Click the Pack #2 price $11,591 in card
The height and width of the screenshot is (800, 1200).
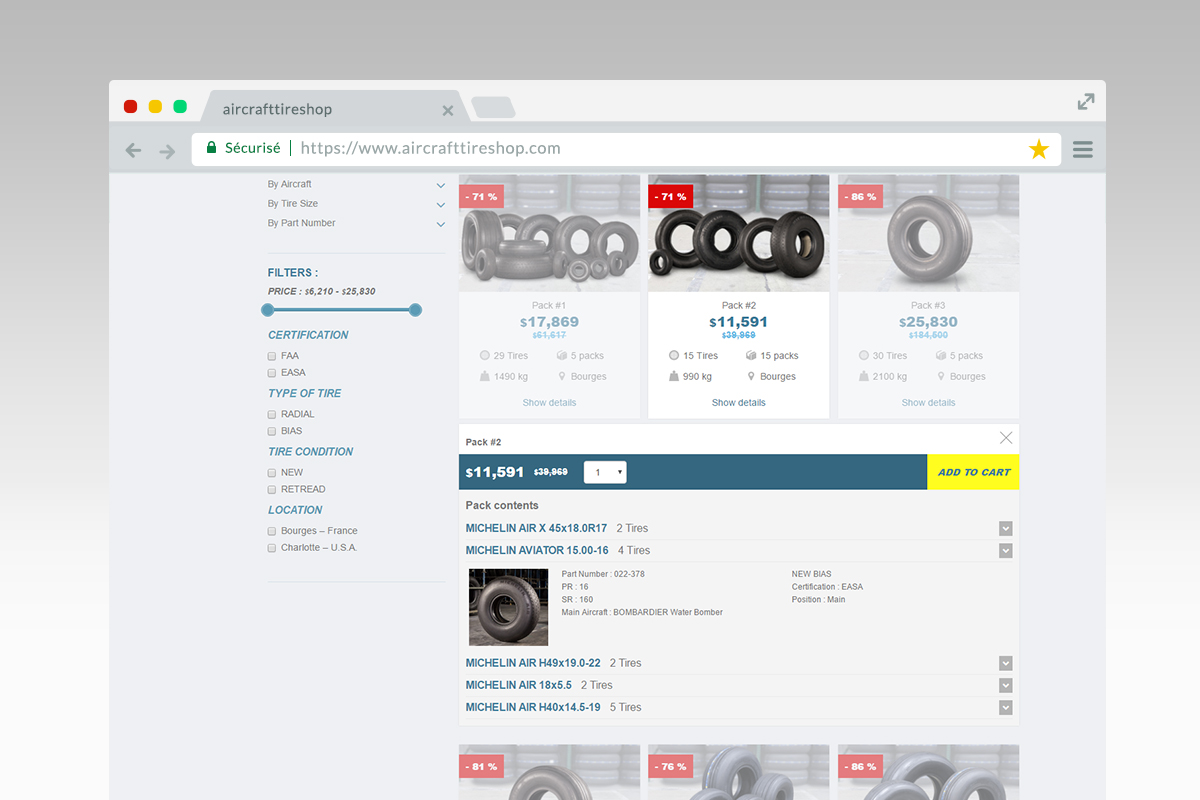pyautogui.click(x=738, y=322)
